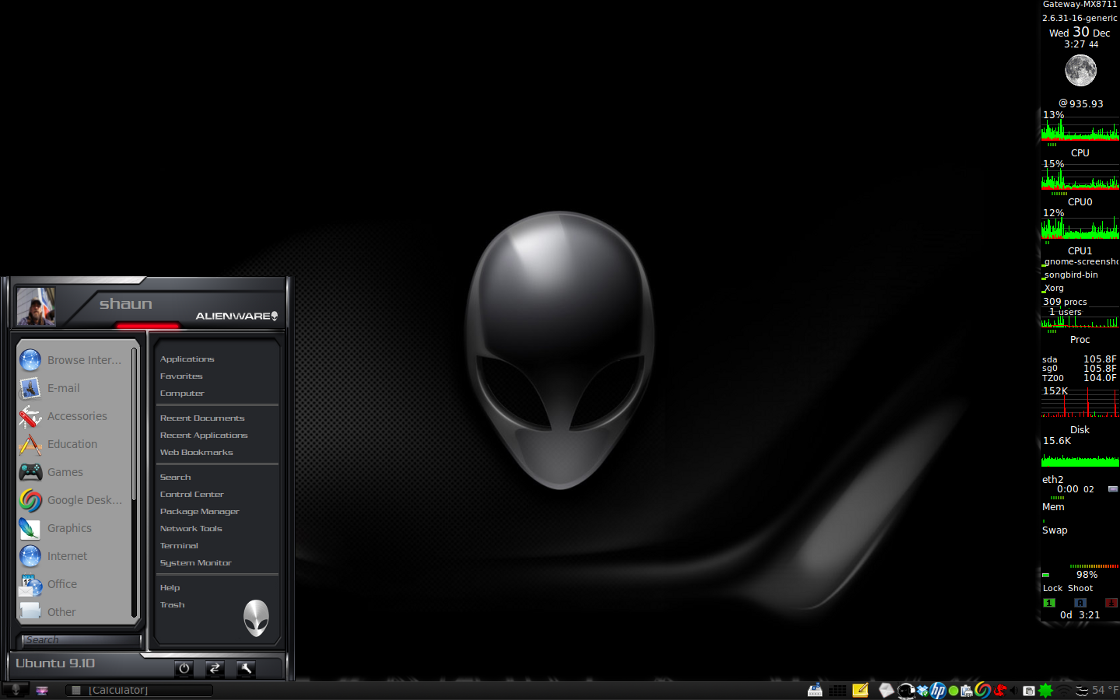Click the menu Search input field
This screenshot has width=1120, height=700.
80,640
